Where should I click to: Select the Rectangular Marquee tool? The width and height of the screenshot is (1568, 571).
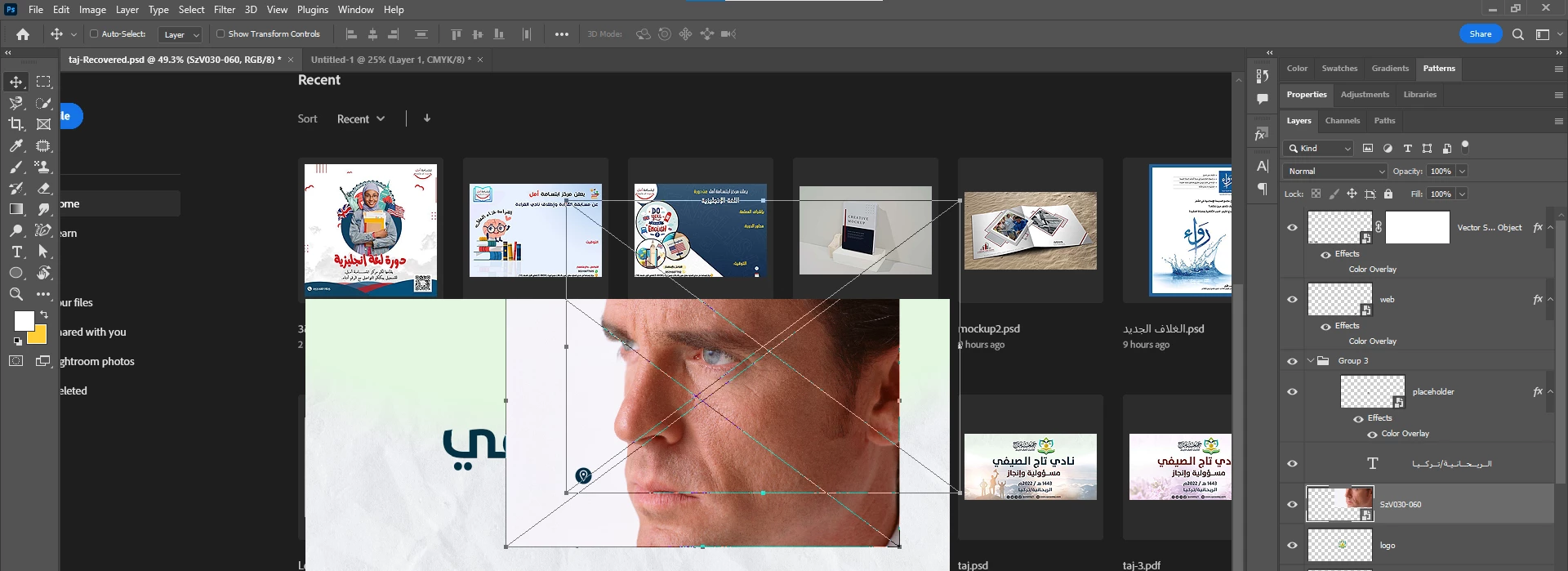(43, 82)
